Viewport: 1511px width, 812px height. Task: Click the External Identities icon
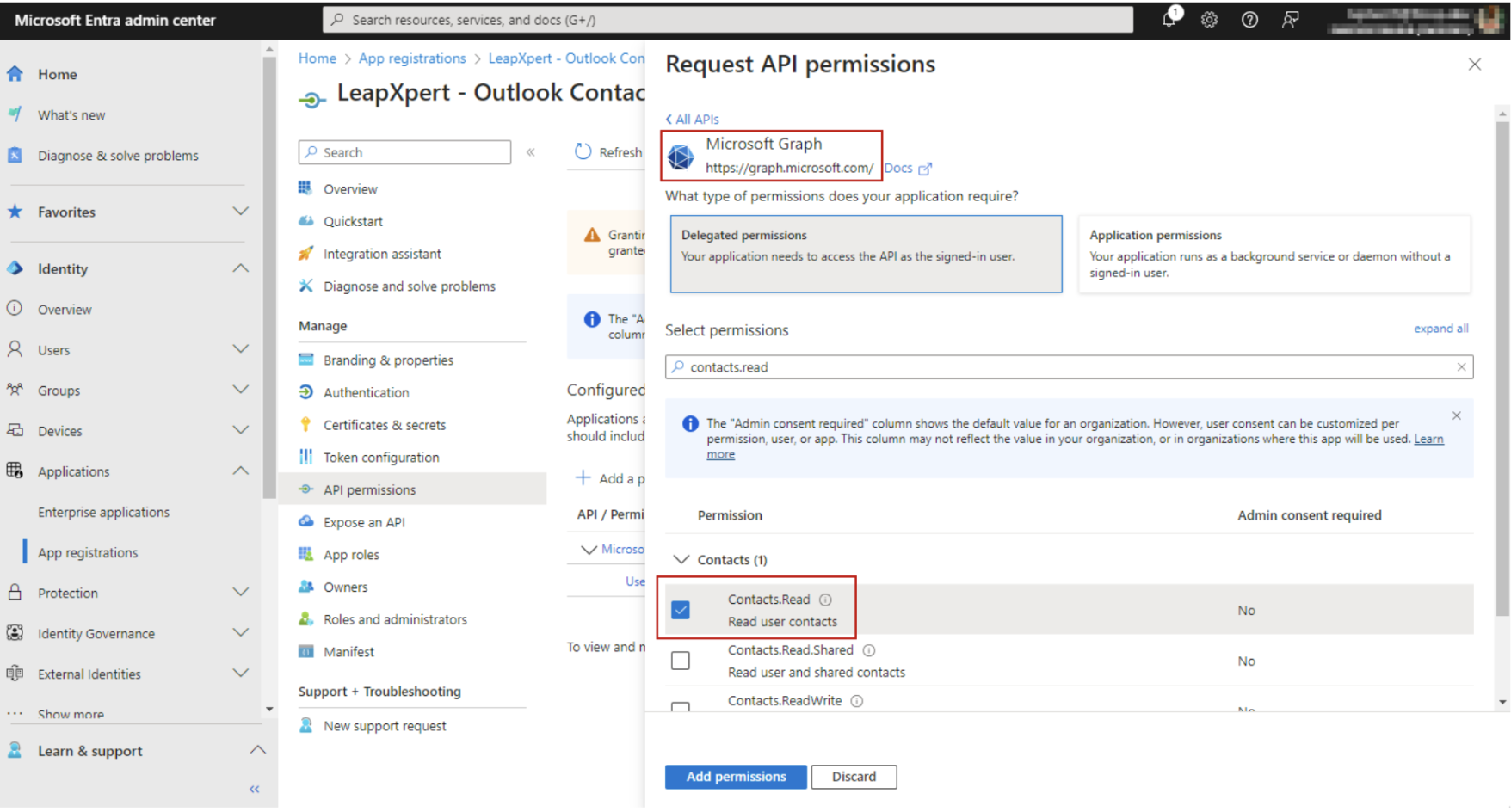[x=15, y=674]
